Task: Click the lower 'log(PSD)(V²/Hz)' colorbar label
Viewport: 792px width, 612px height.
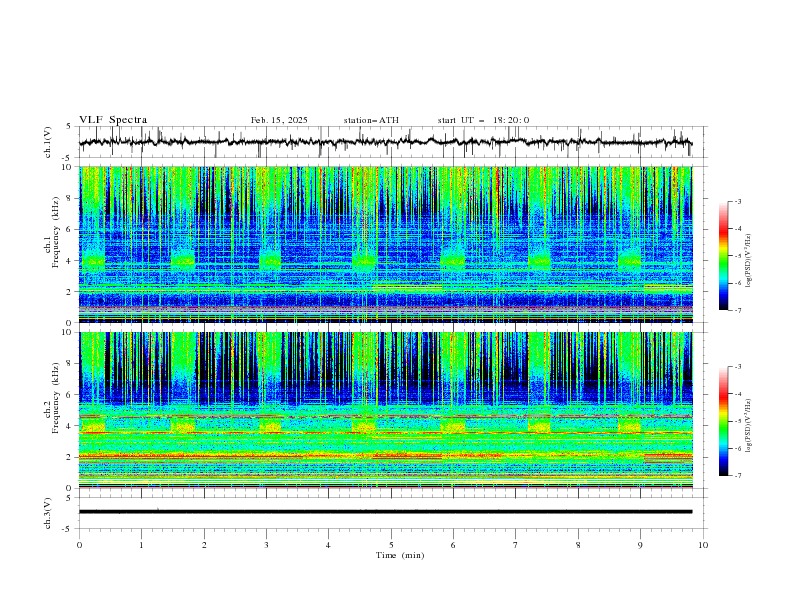Action: pos(749,425)
